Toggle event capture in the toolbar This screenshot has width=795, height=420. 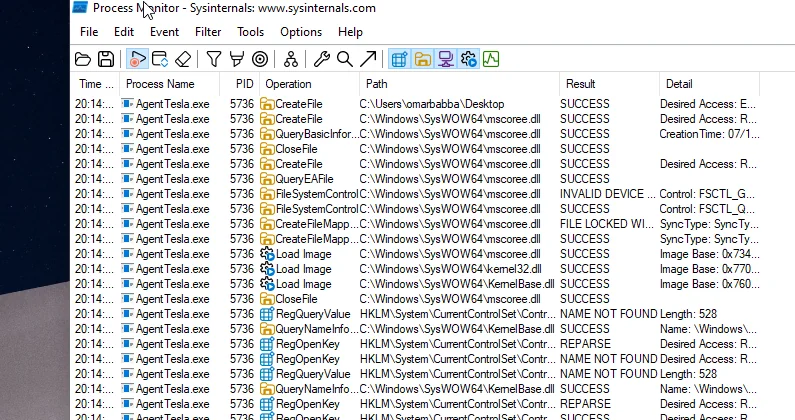pyautogui.click(x=137, y=59)
